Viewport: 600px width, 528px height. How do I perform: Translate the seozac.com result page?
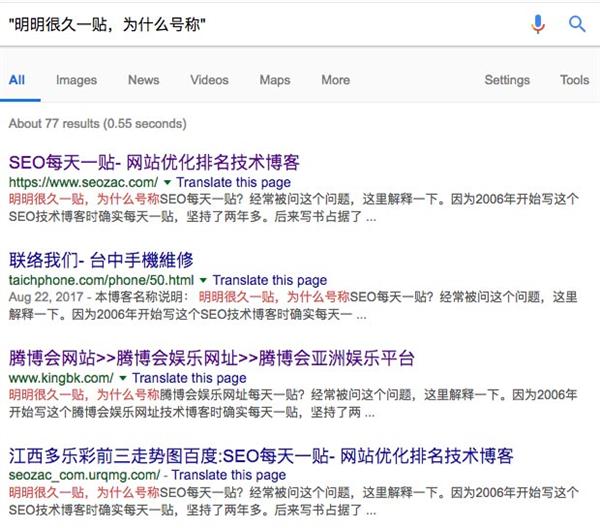233,183
